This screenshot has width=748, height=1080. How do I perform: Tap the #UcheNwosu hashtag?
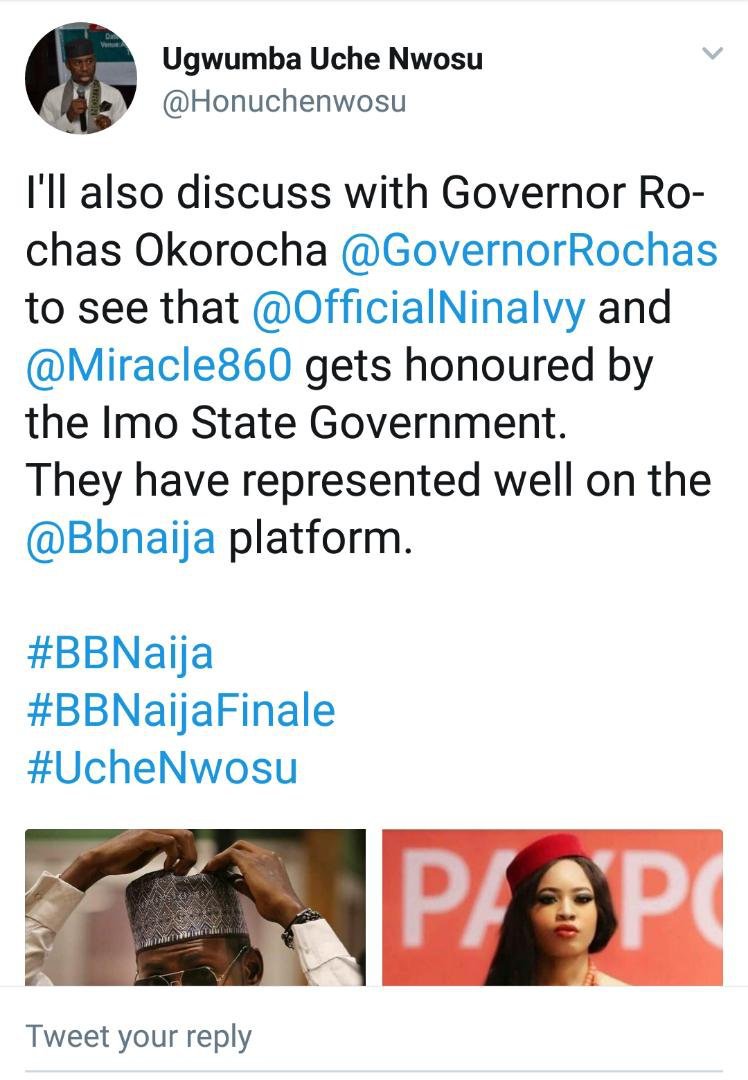click(x=161, y=769)
